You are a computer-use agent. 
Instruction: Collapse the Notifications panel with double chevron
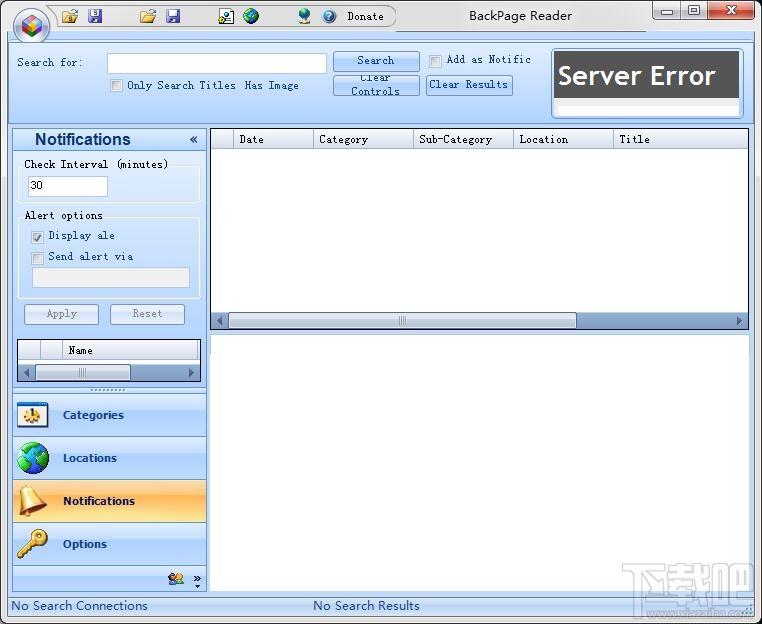tap(193, 139)
